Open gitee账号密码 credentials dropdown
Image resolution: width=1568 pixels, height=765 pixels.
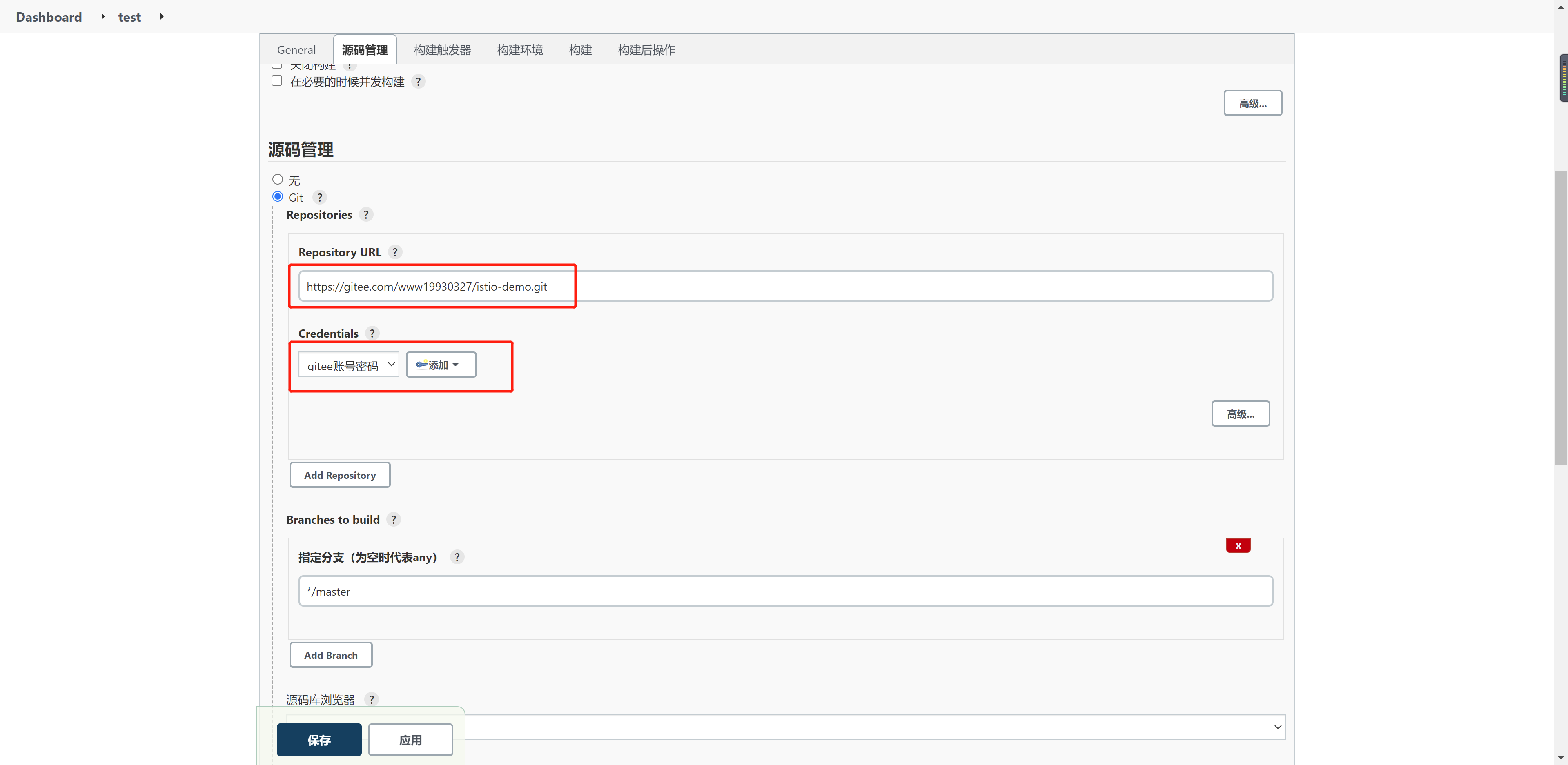(349, 365)
